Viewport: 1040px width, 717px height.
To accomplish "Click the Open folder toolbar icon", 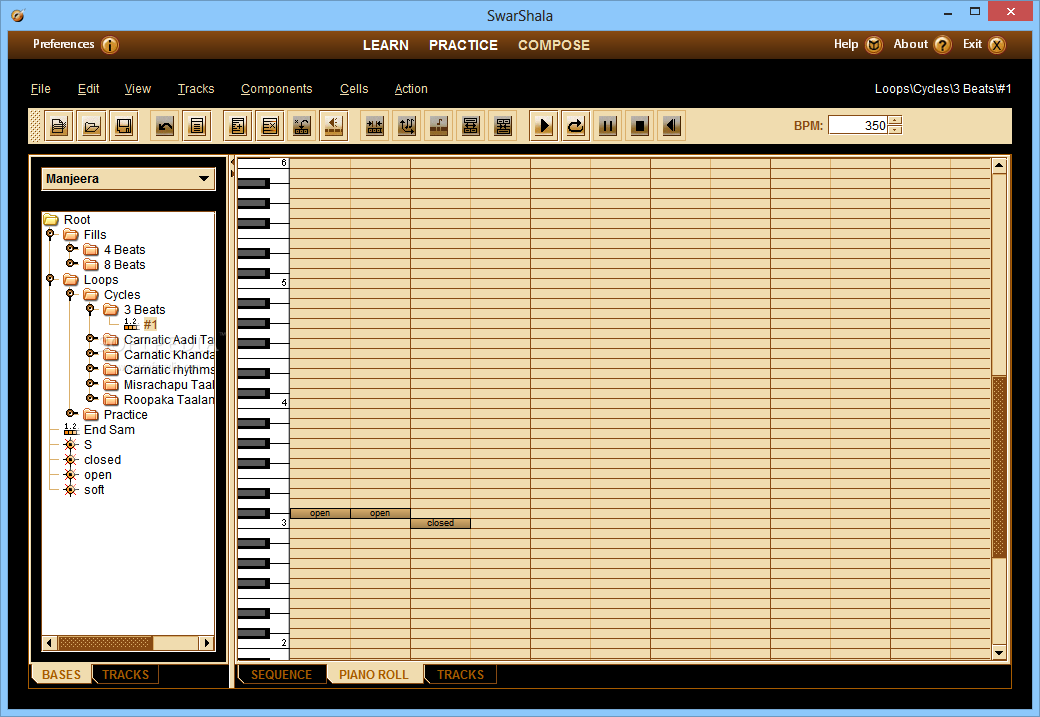I will click(x=92, y=125).
